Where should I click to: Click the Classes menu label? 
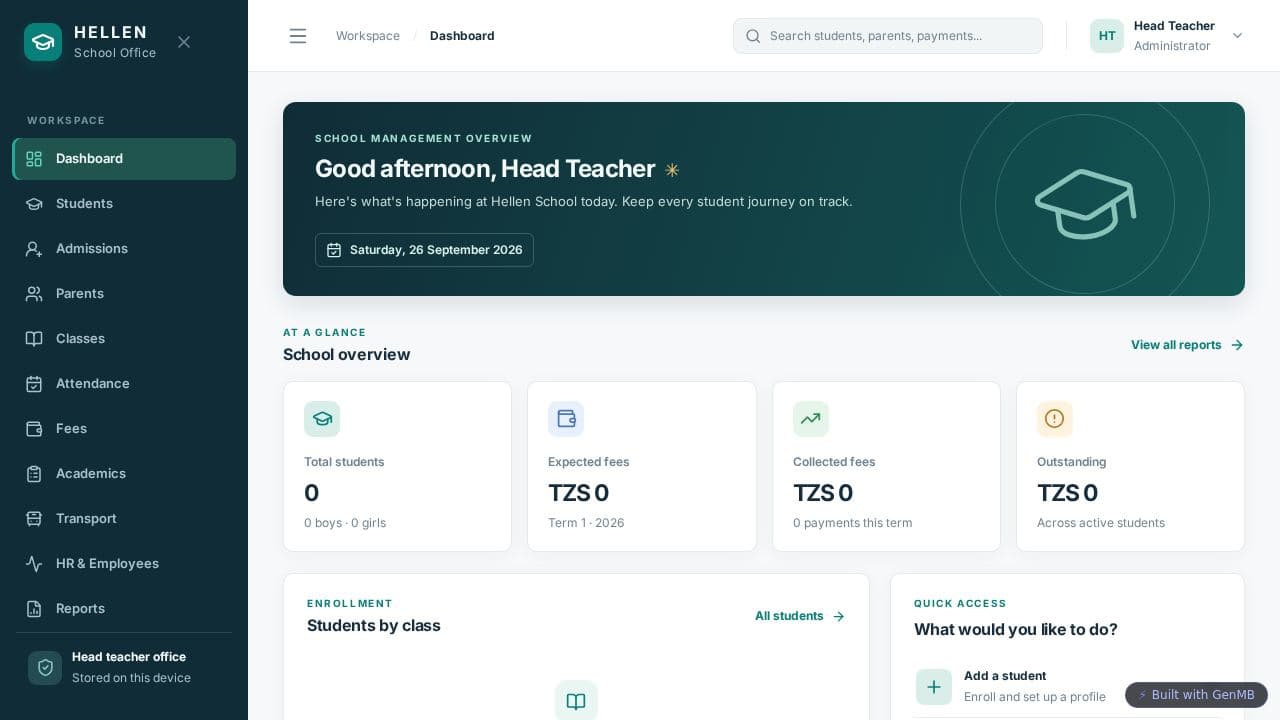click(x=80, y=339)
